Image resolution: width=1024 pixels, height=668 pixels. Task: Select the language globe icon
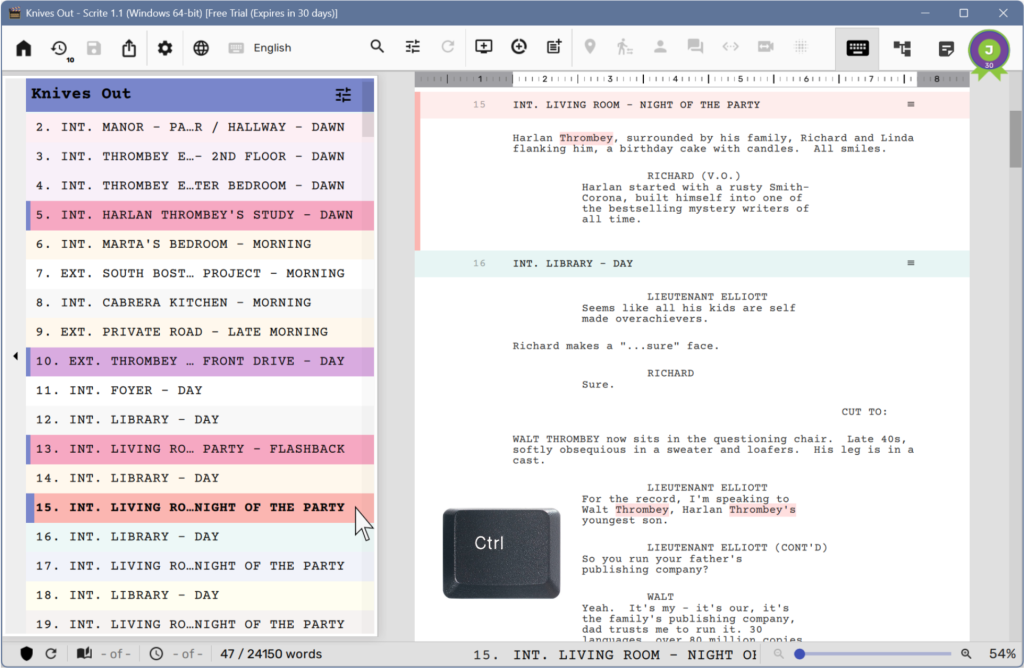pyautogui.click(x=200, y=47)
